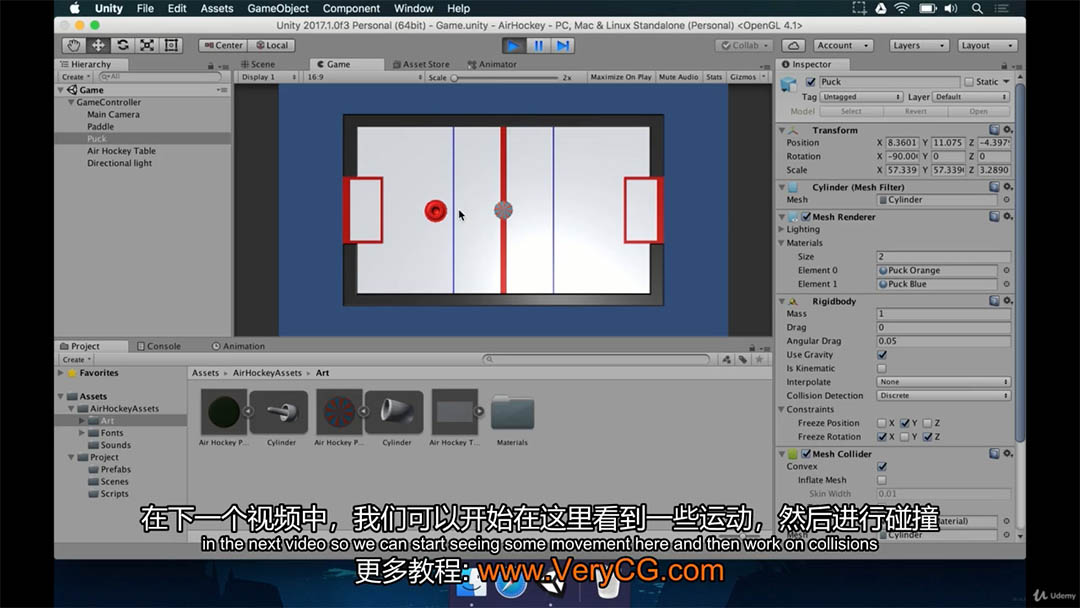Adjust the Game view Scale slider
Screen dimensions: 1080x608
coord(454,77)
